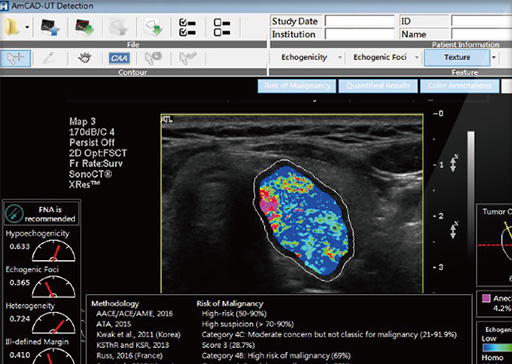Screen dimensions: 512x364
Task: Open the Echogenicity dropdown arrow
Action: tap(340, 57)
